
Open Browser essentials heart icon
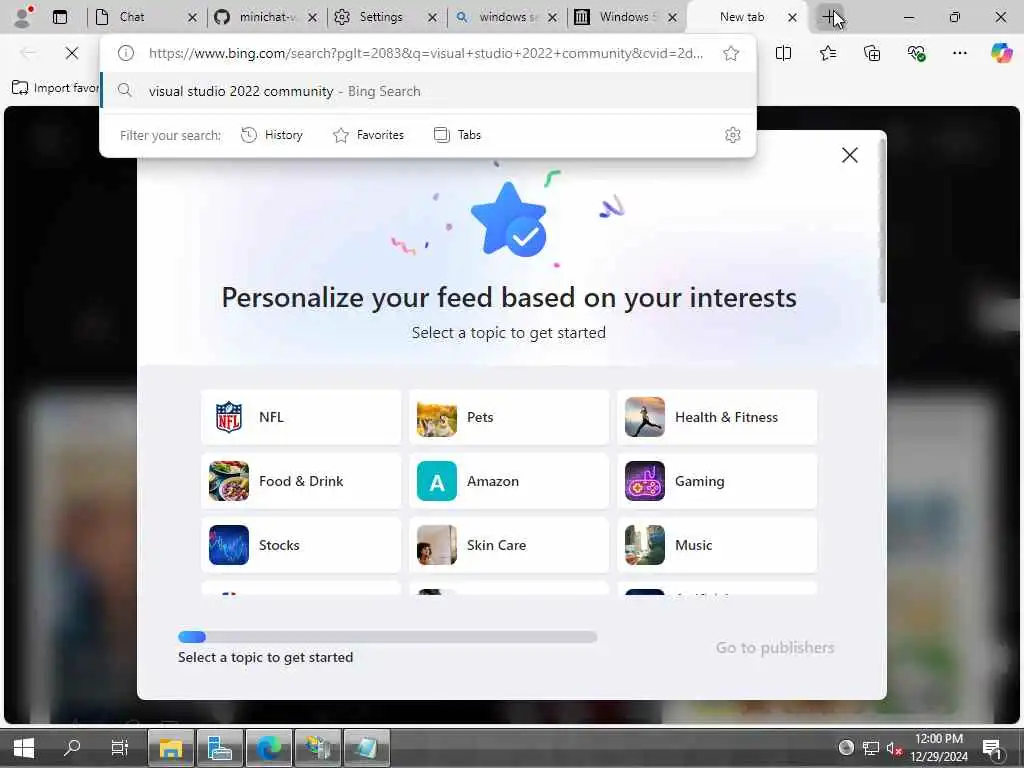[x=916, y=53]
